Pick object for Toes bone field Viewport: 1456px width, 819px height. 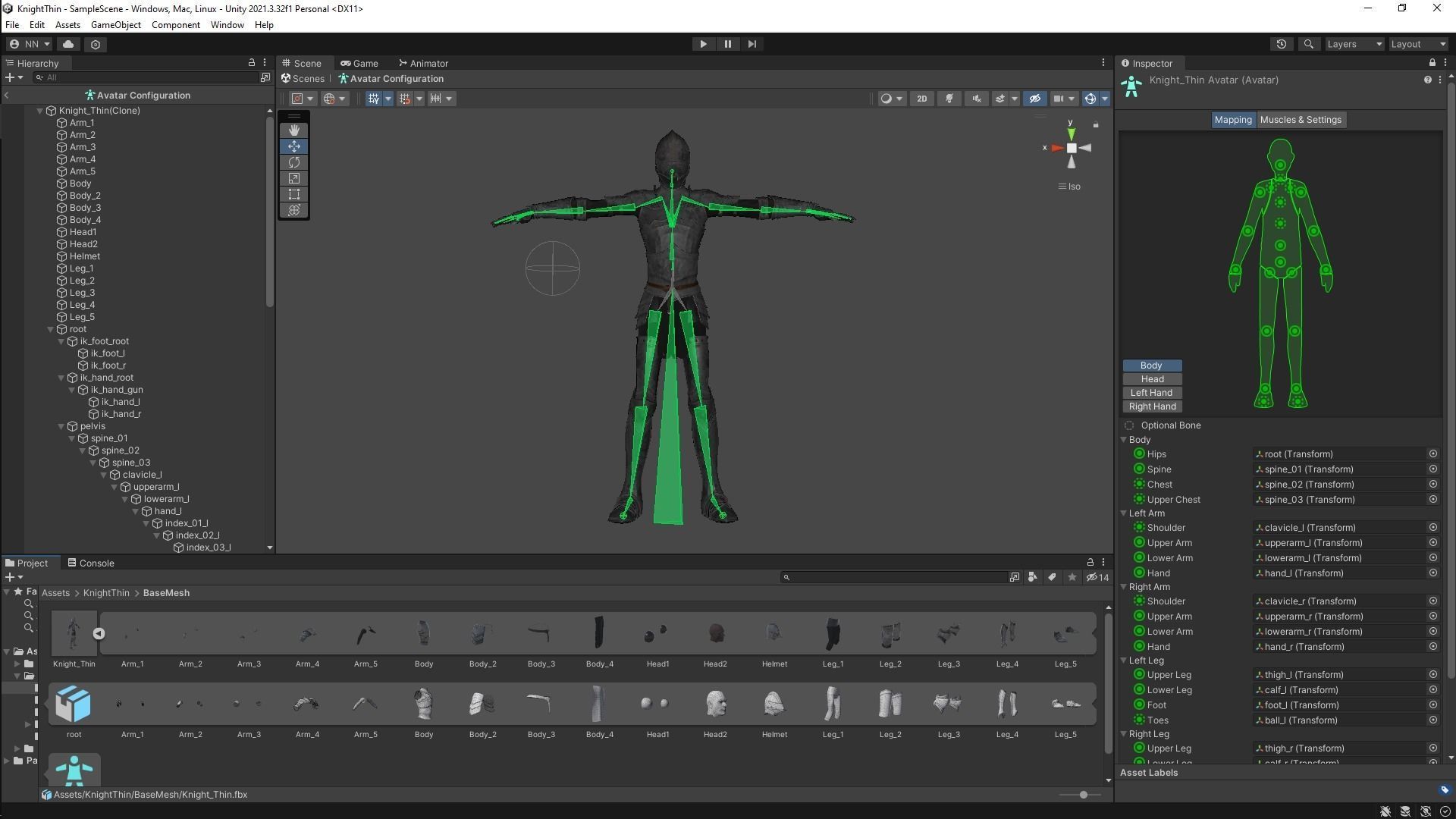pyautogui.click(x=1432, y=720)
